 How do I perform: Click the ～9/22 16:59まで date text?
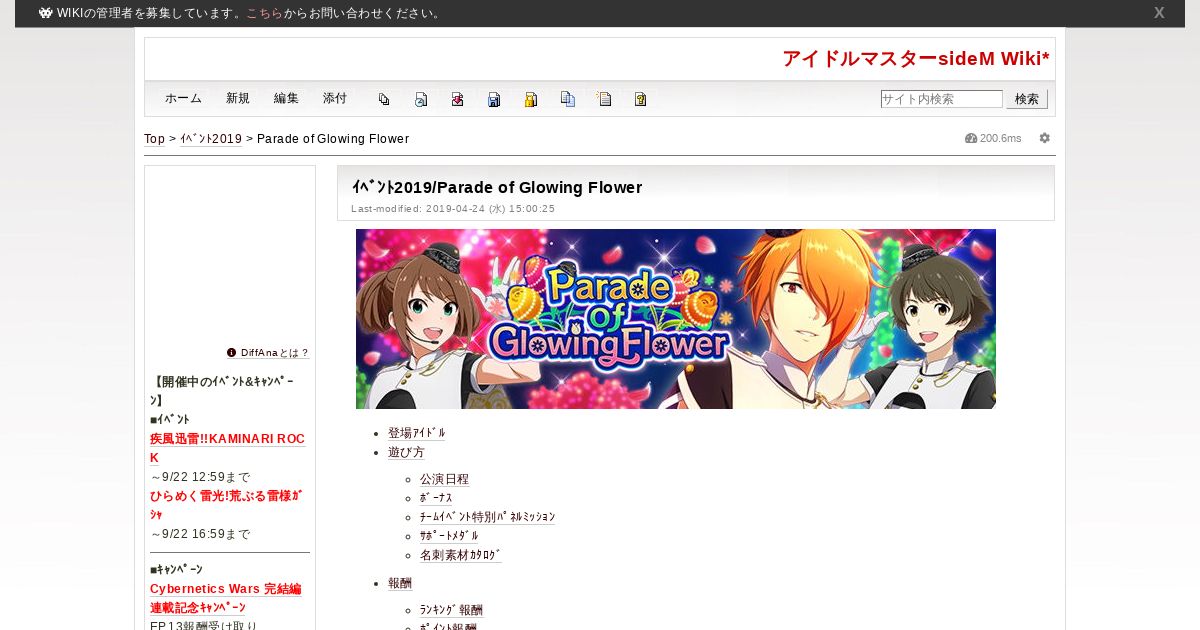click(200, 534)
